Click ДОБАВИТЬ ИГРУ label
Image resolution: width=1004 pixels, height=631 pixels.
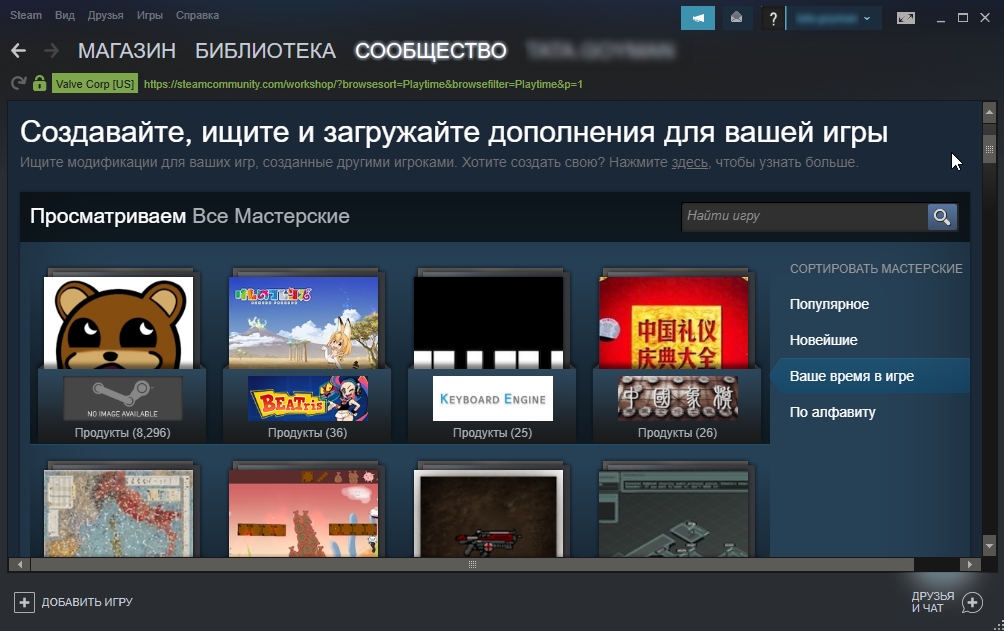tap(87, 602)
